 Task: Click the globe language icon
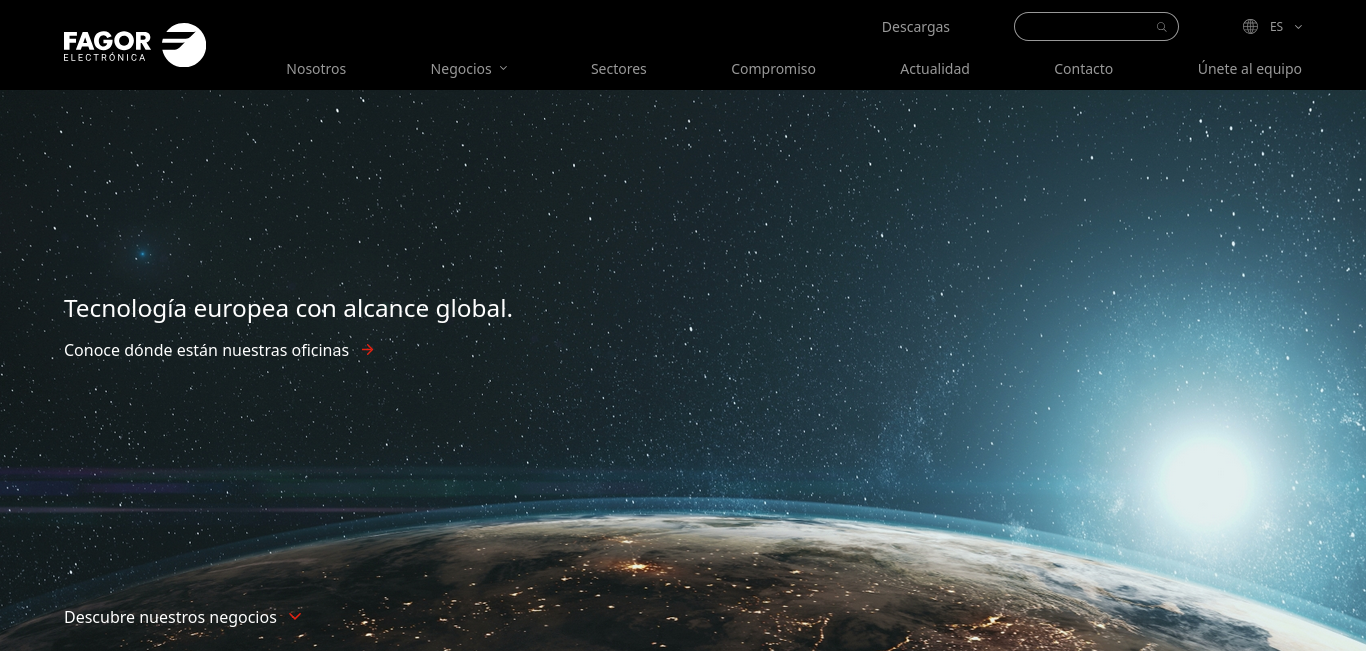tap(1250, 27)
